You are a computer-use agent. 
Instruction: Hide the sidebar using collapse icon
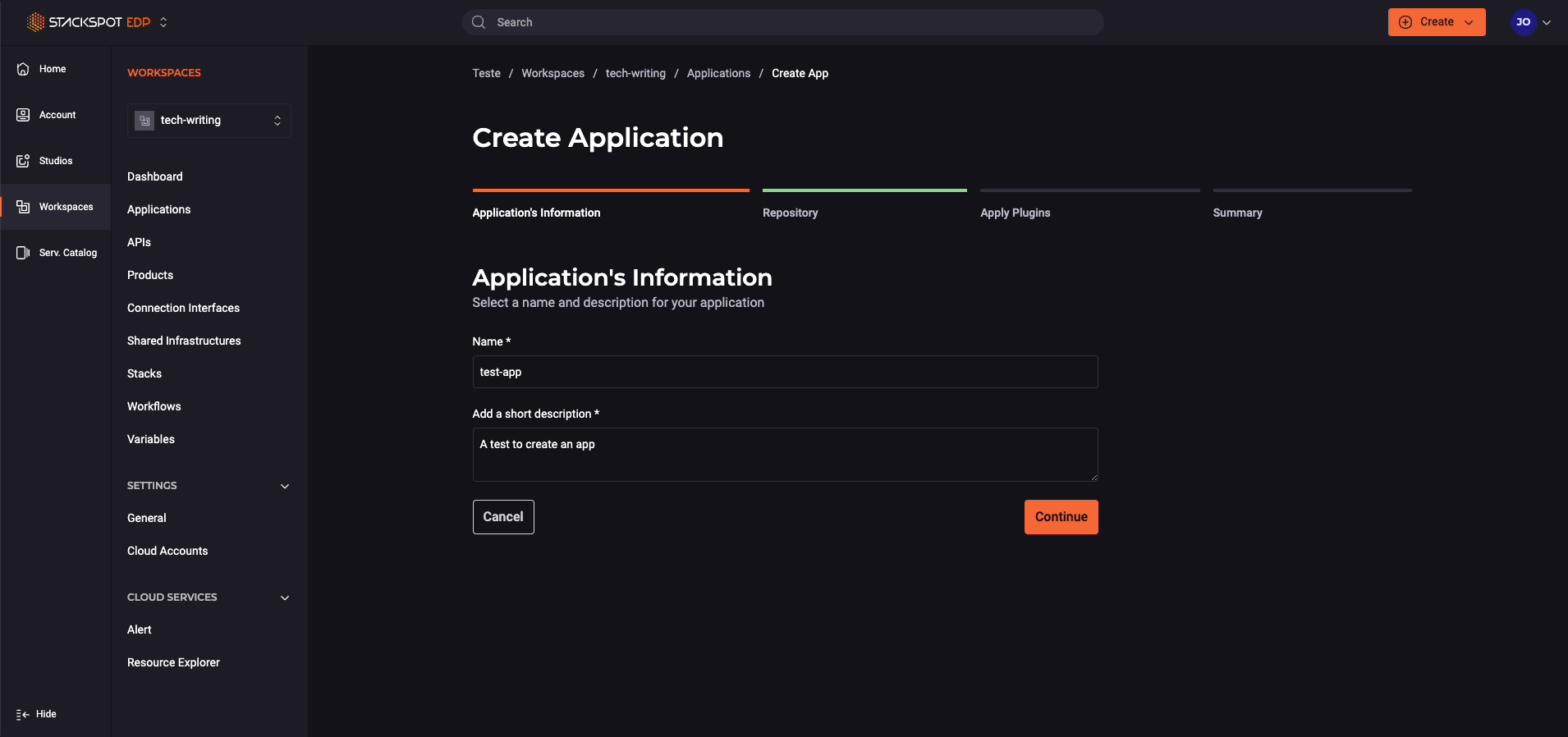(x=23, y=714)
